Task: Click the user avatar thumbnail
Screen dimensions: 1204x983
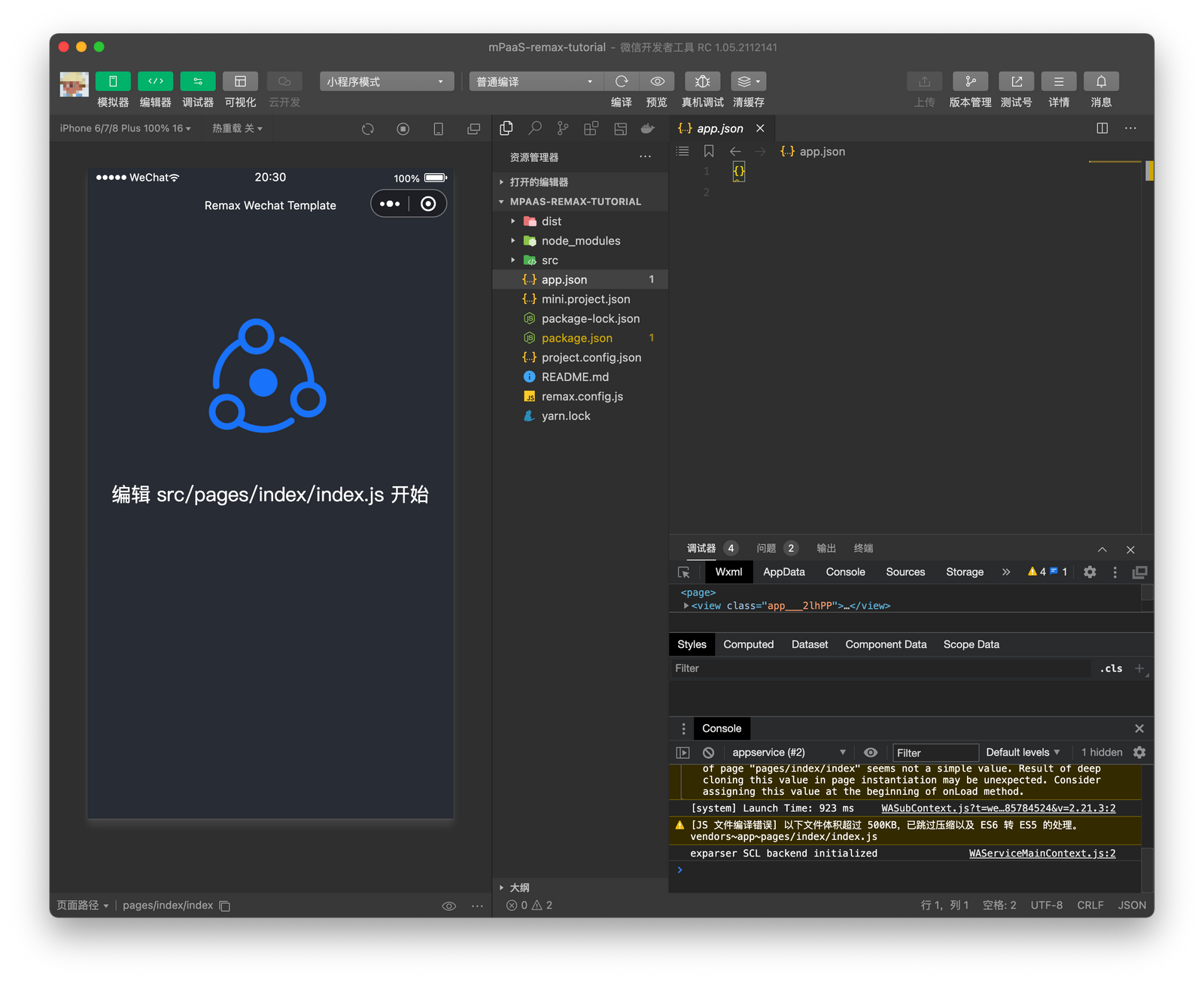Action: click(x=74, y=84)
